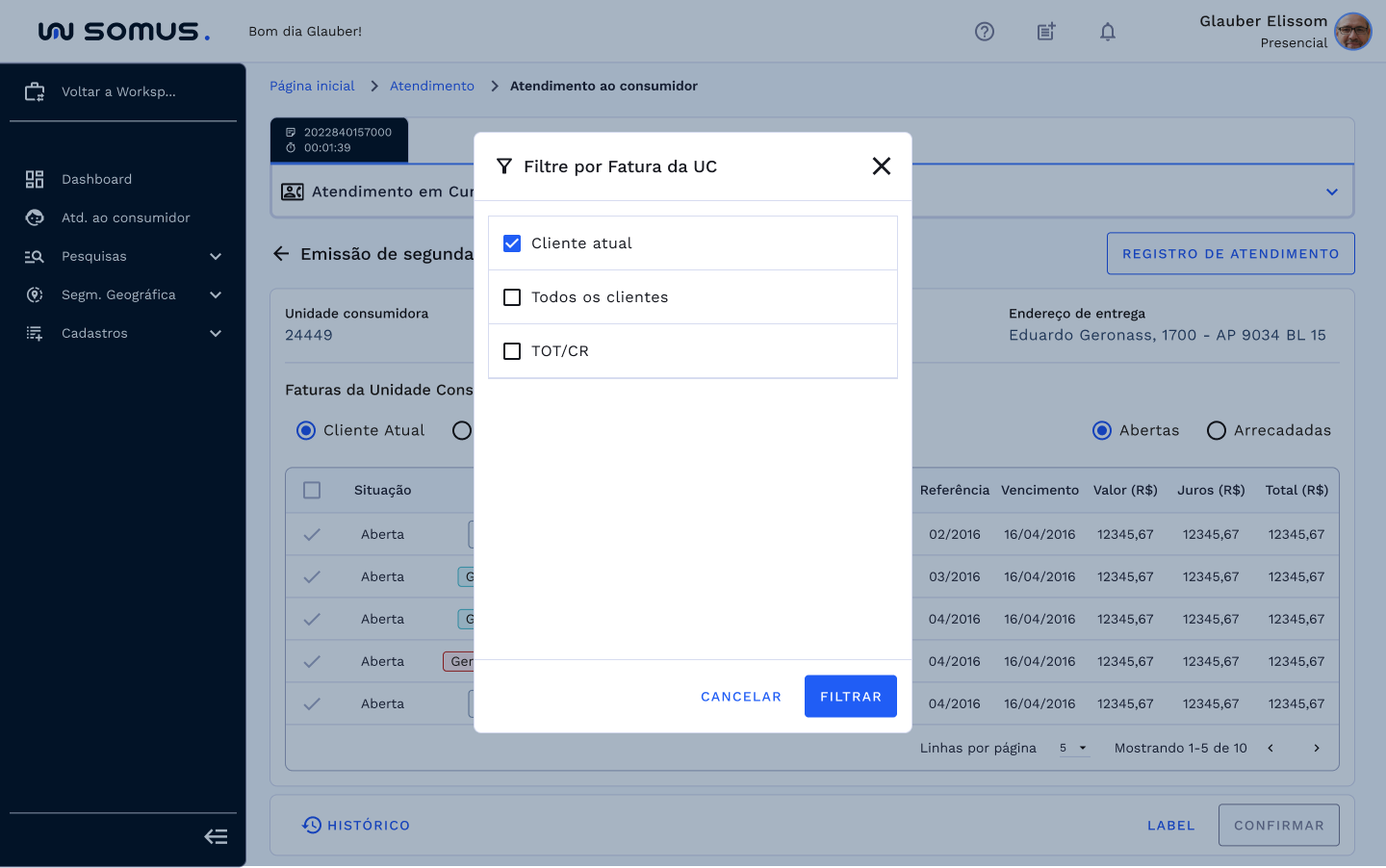Open Dashboard from the sidebar
This screenshot has width=1386, height=868.
pyautogui.click(x=96, y=179)
